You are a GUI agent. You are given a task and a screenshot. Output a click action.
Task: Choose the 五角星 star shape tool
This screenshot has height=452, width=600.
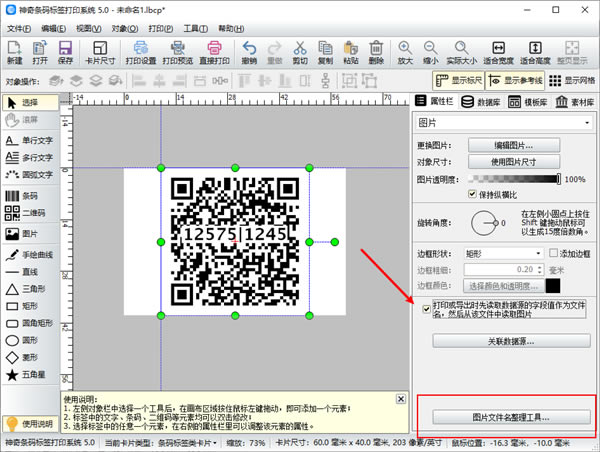click(30, 374)
